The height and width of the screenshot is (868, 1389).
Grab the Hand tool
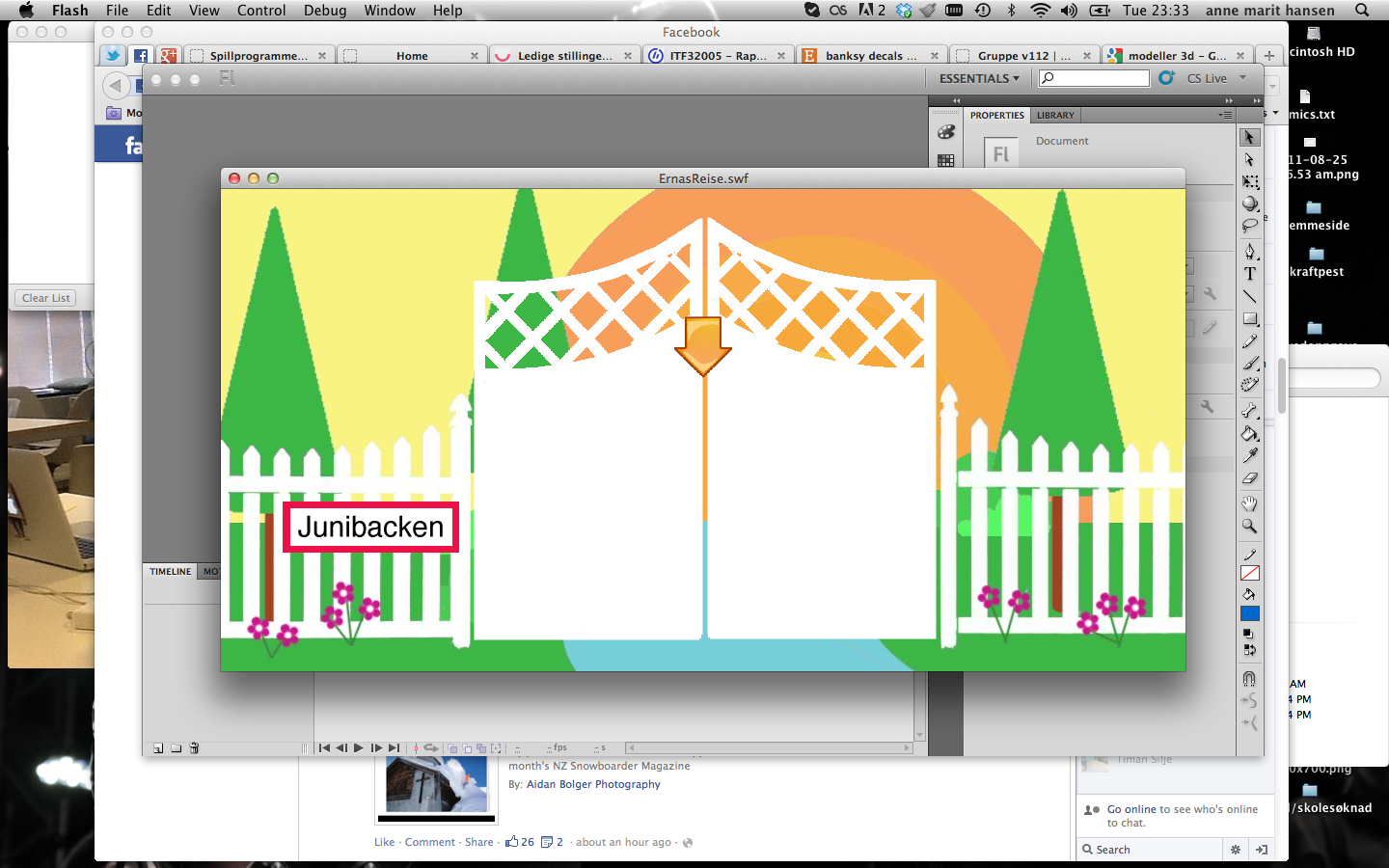(x=1249, y=502)
